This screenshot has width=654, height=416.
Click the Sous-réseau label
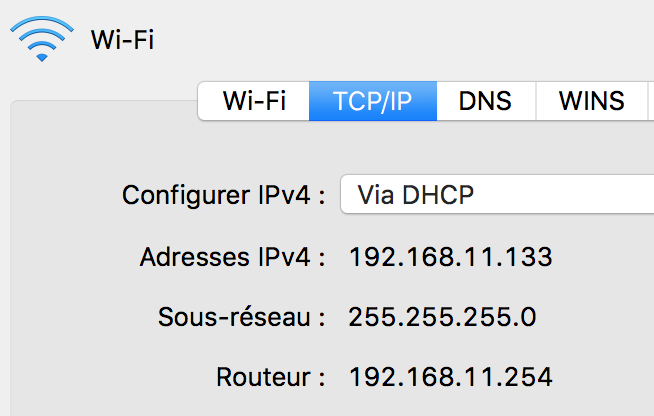tap(241, 317)
